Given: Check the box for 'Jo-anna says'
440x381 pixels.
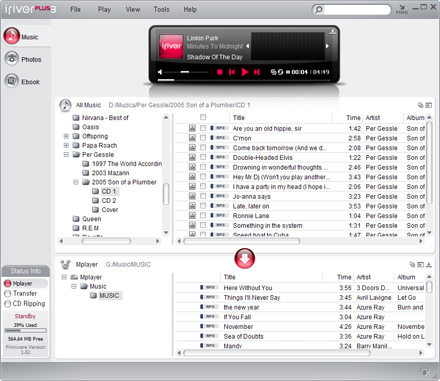Looking at the screenshot, I should click(203, 196).
